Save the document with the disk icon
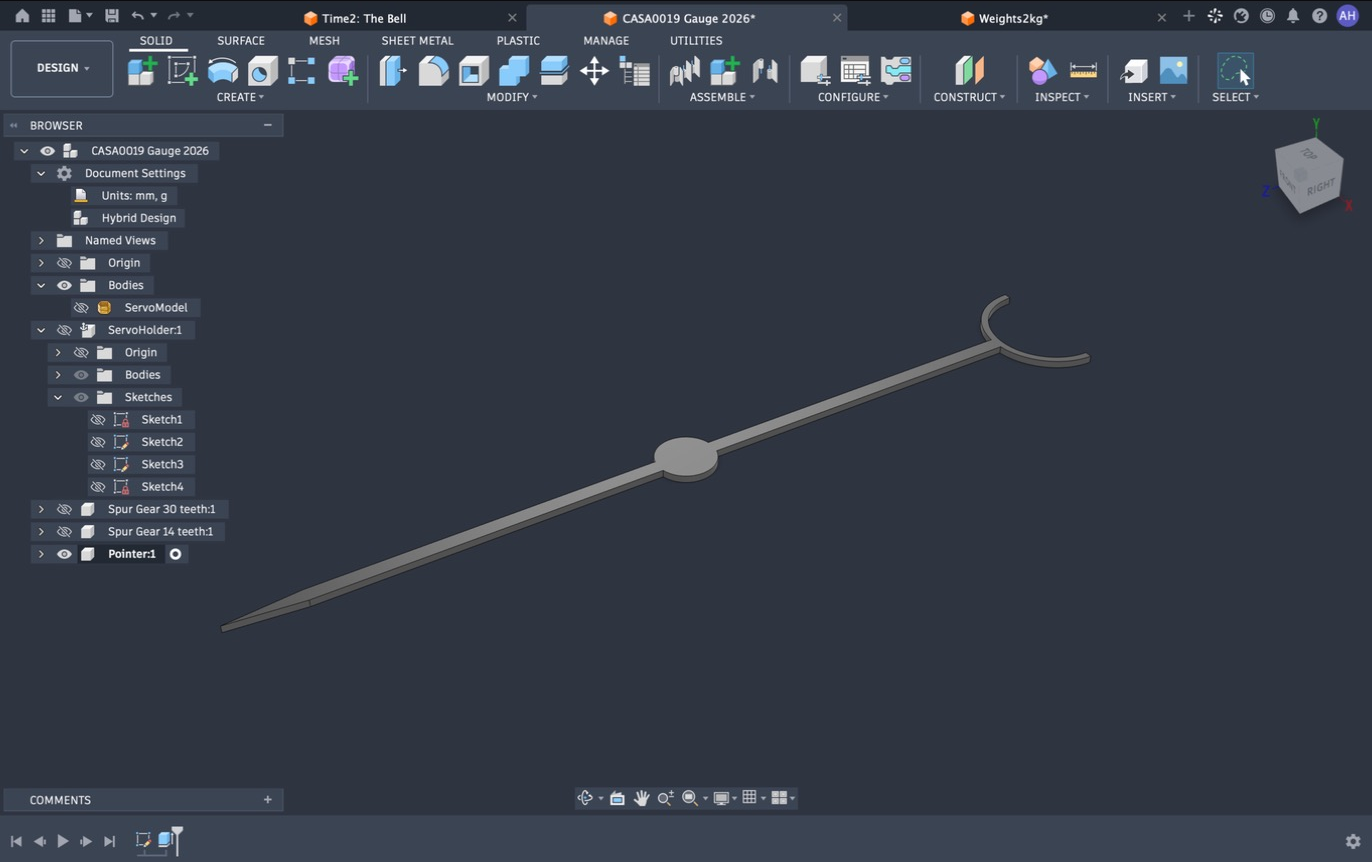The width and height of the screenshot is (1372, 862). [x=112, y=16]
